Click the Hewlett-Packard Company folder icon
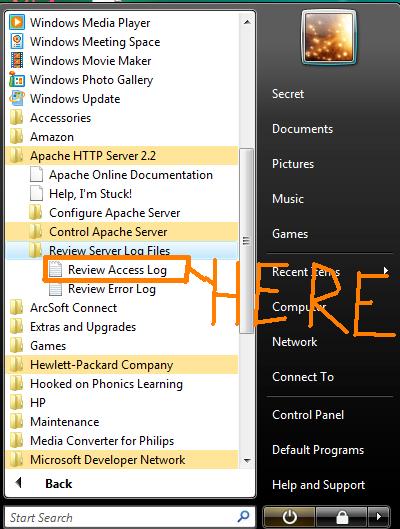The height and width of the screenshot is (529, 400). 16,364
